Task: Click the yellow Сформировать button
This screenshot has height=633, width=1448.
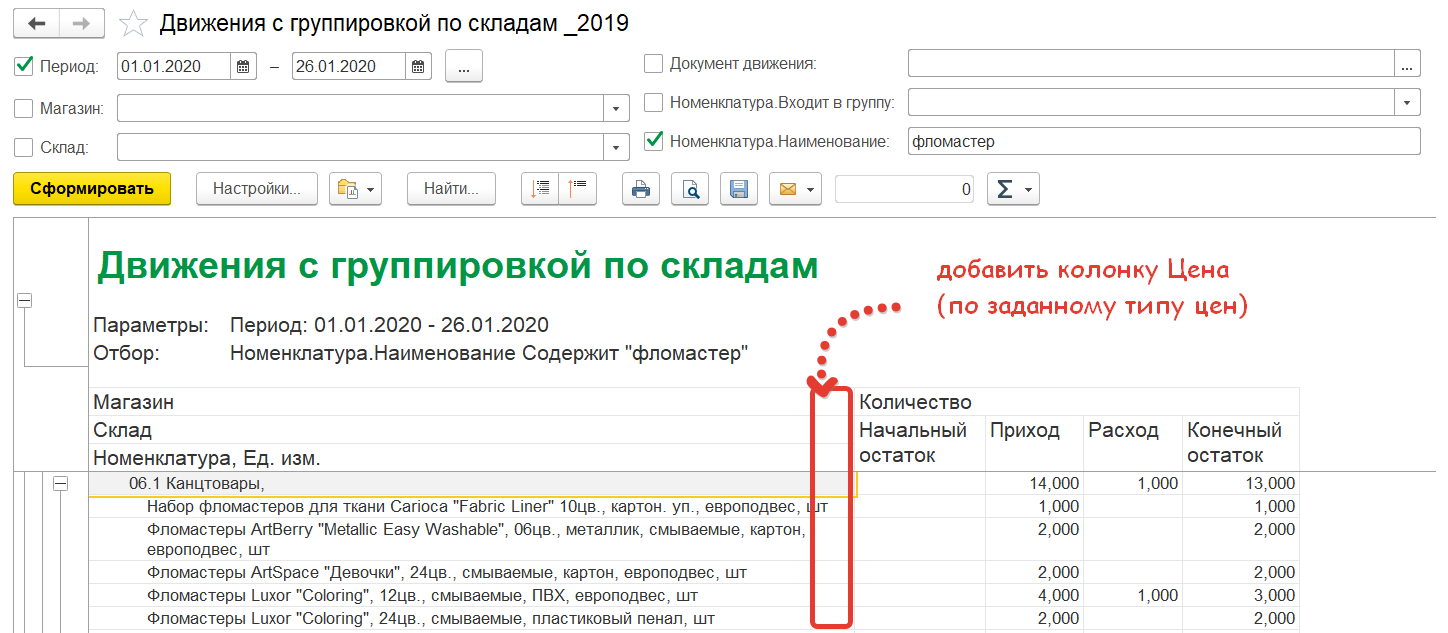Action: [92, 189]
